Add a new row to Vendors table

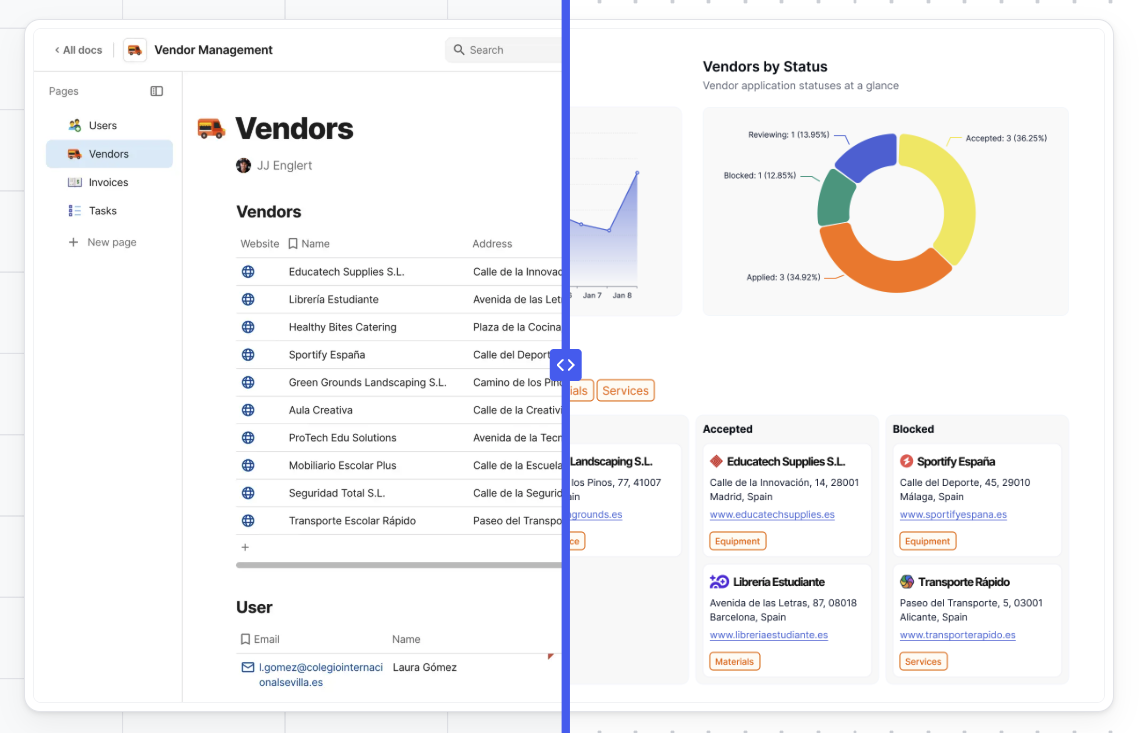[x=245, y=547]
